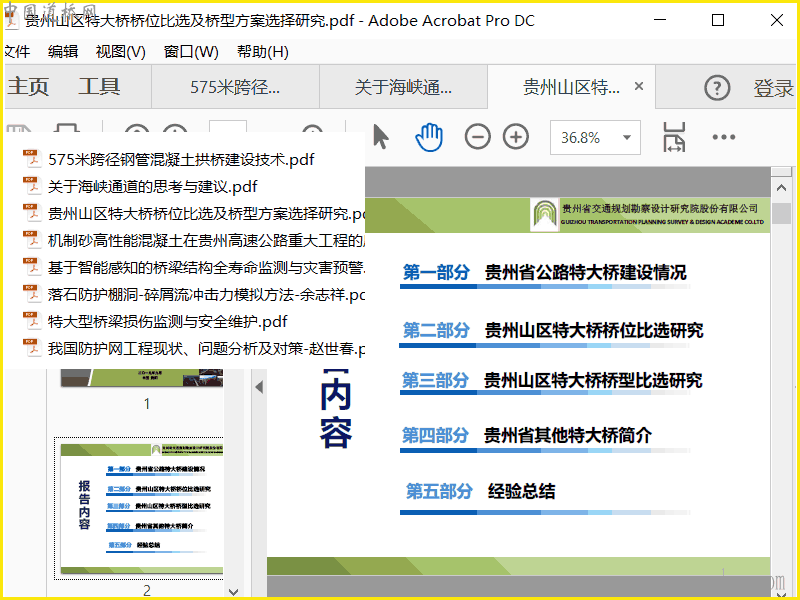This screenshot has width=800, height=600.
Task: Click heading 第四部分 贵州省其他特大桥简介
Action: (527, 436)
